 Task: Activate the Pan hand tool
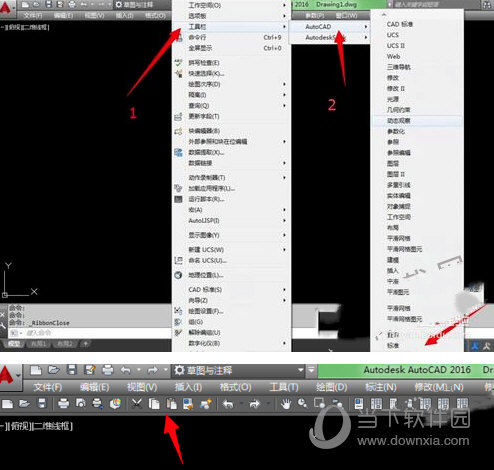[x=286, y=404]
